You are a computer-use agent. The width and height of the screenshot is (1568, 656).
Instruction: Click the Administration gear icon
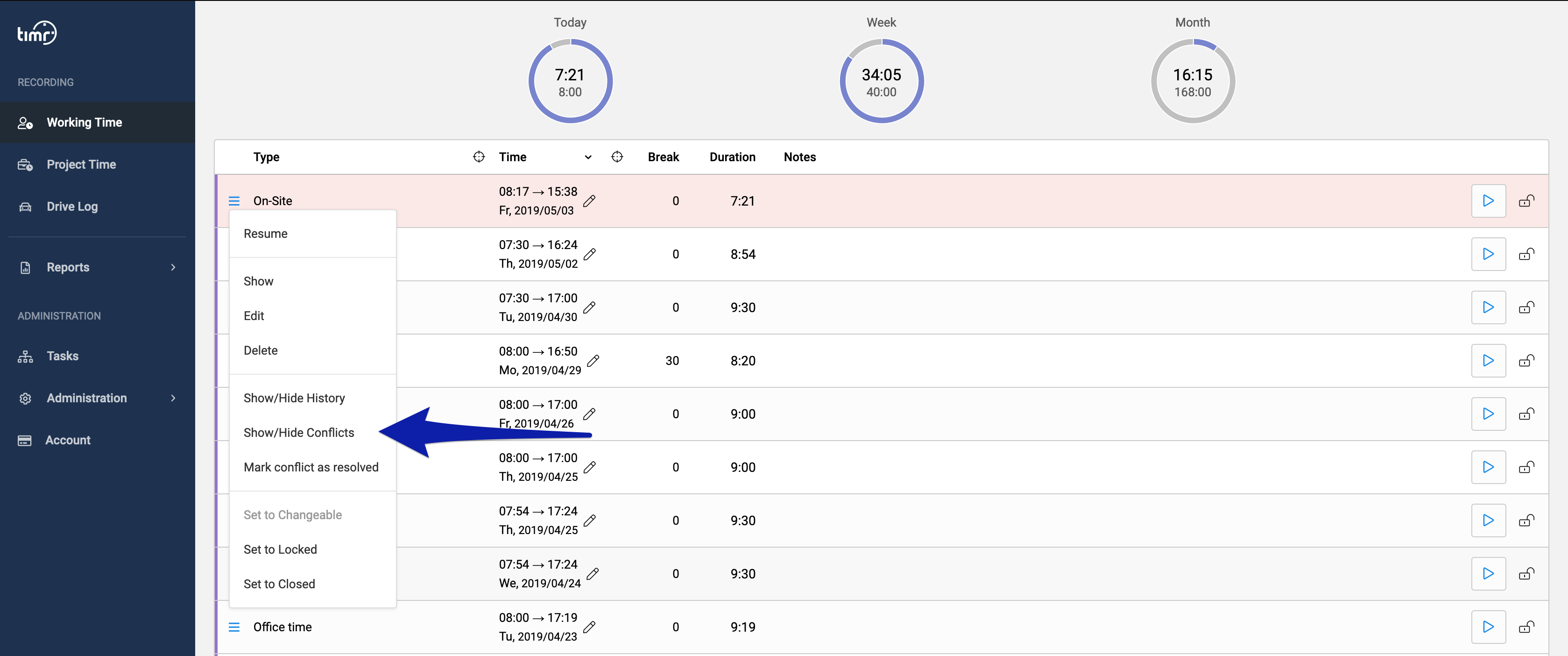25,399
